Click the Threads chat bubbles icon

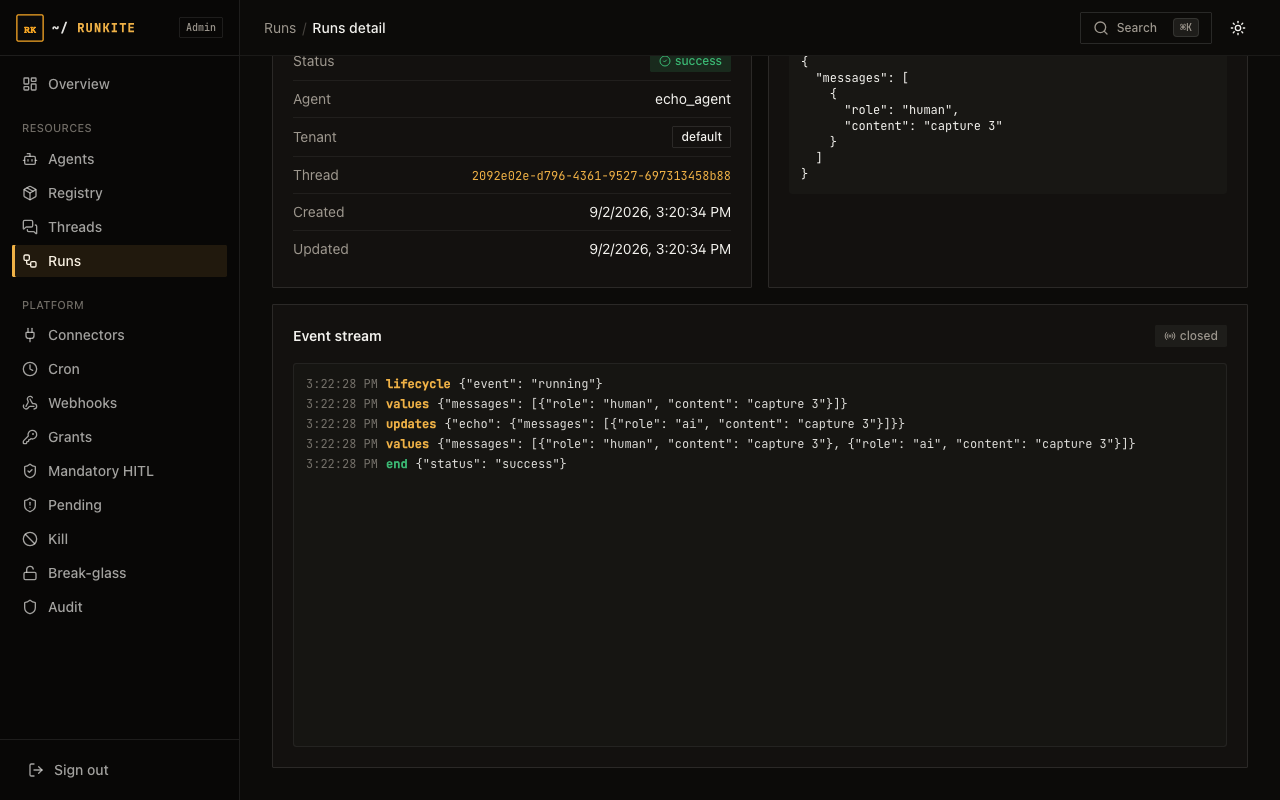(30, 227)
